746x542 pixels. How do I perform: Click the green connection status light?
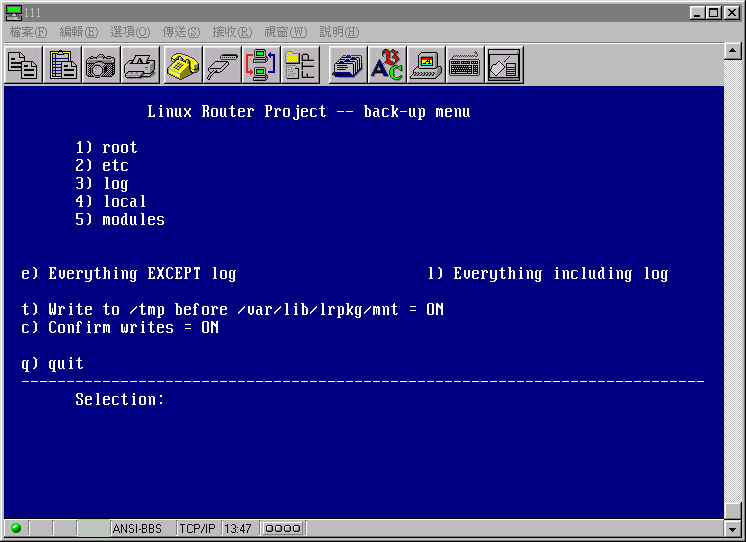point(16,528)
